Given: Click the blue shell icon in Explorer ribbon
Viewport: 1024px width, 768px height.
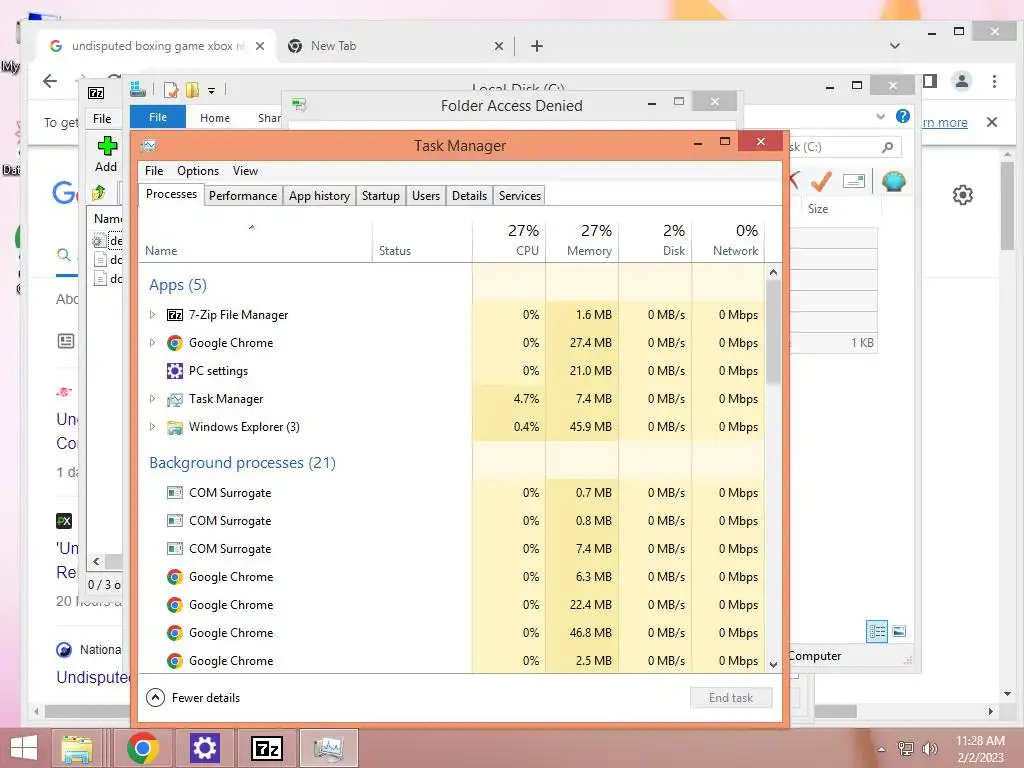Looking at the screenshot, I should (893, 181).
